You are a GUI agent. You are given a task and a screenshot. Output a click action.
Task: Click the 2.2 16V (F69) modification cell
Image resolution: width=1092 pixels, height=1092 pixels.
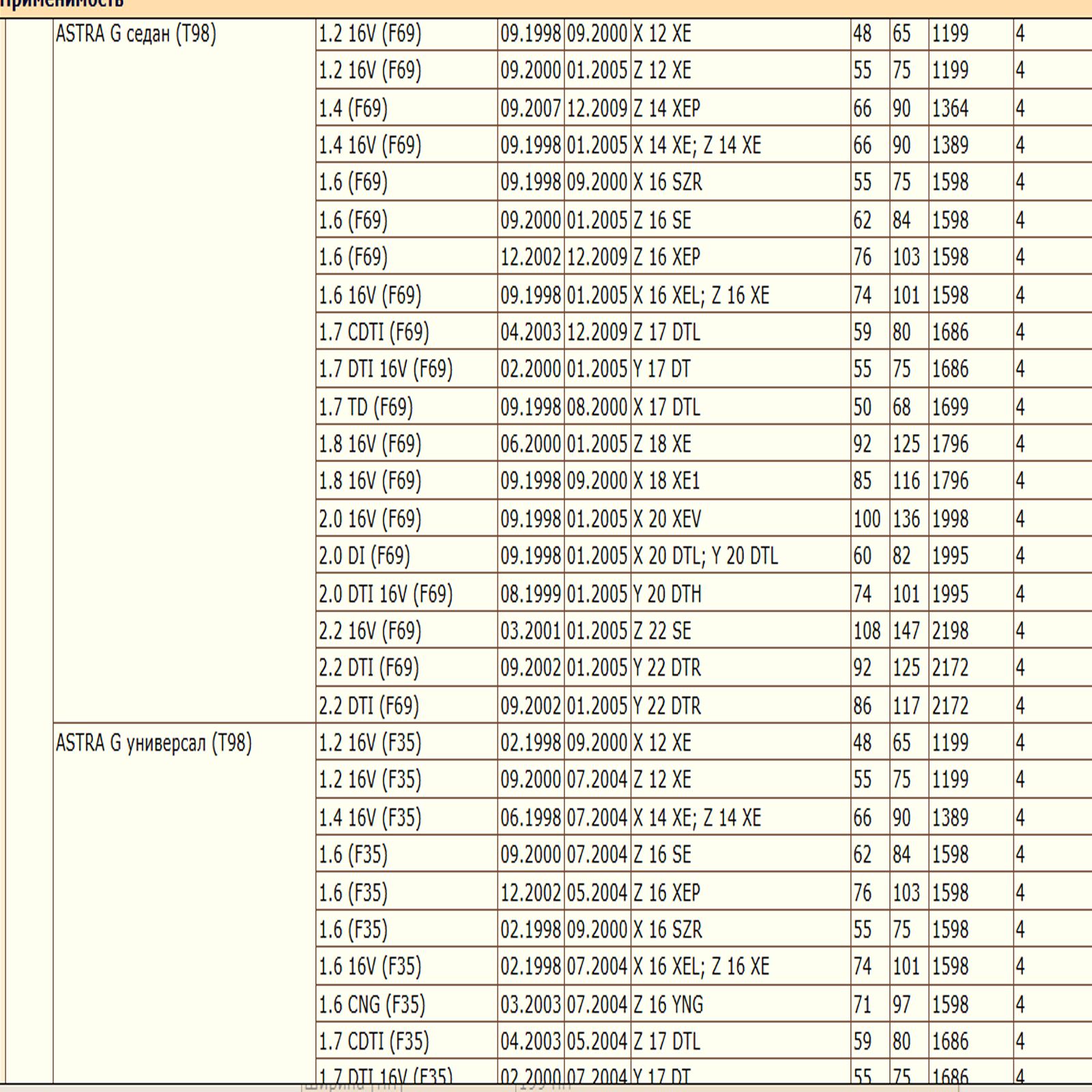370,631
